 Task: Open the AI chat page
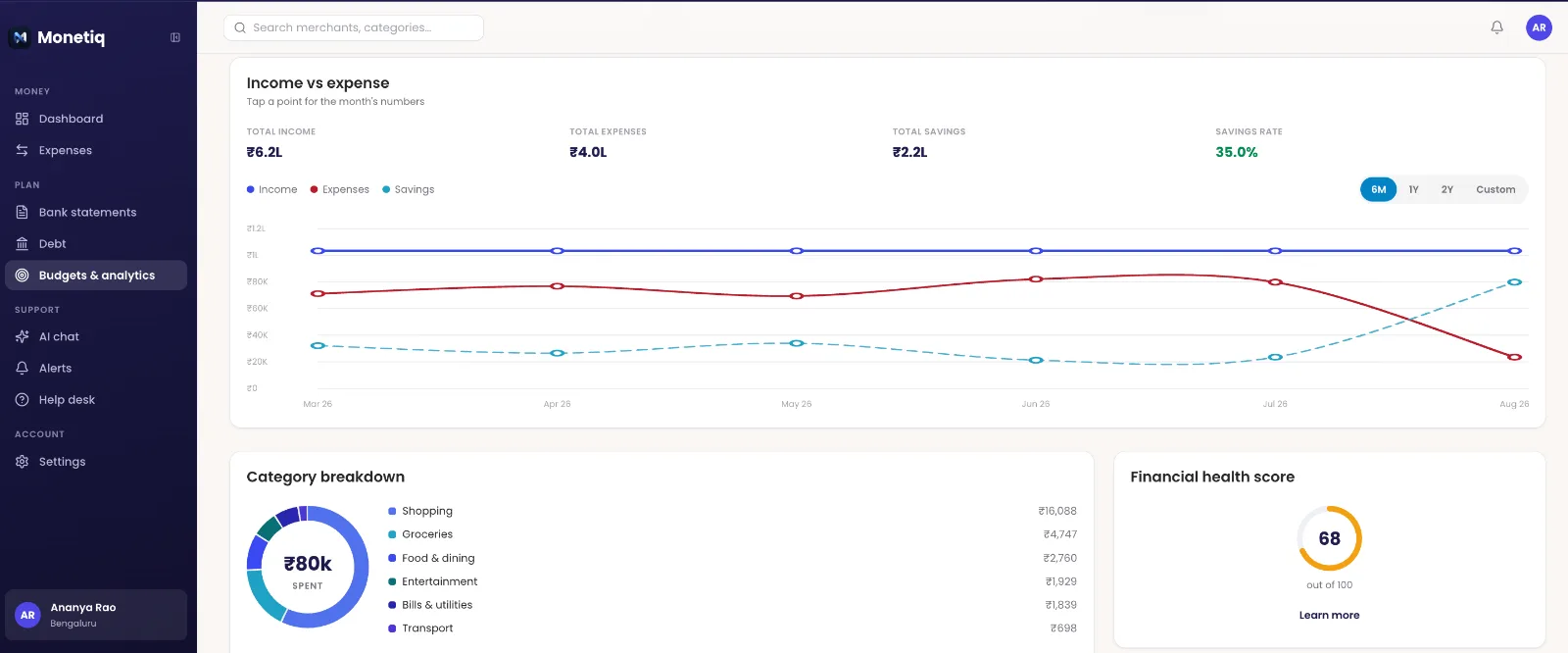tap(96, 336)
